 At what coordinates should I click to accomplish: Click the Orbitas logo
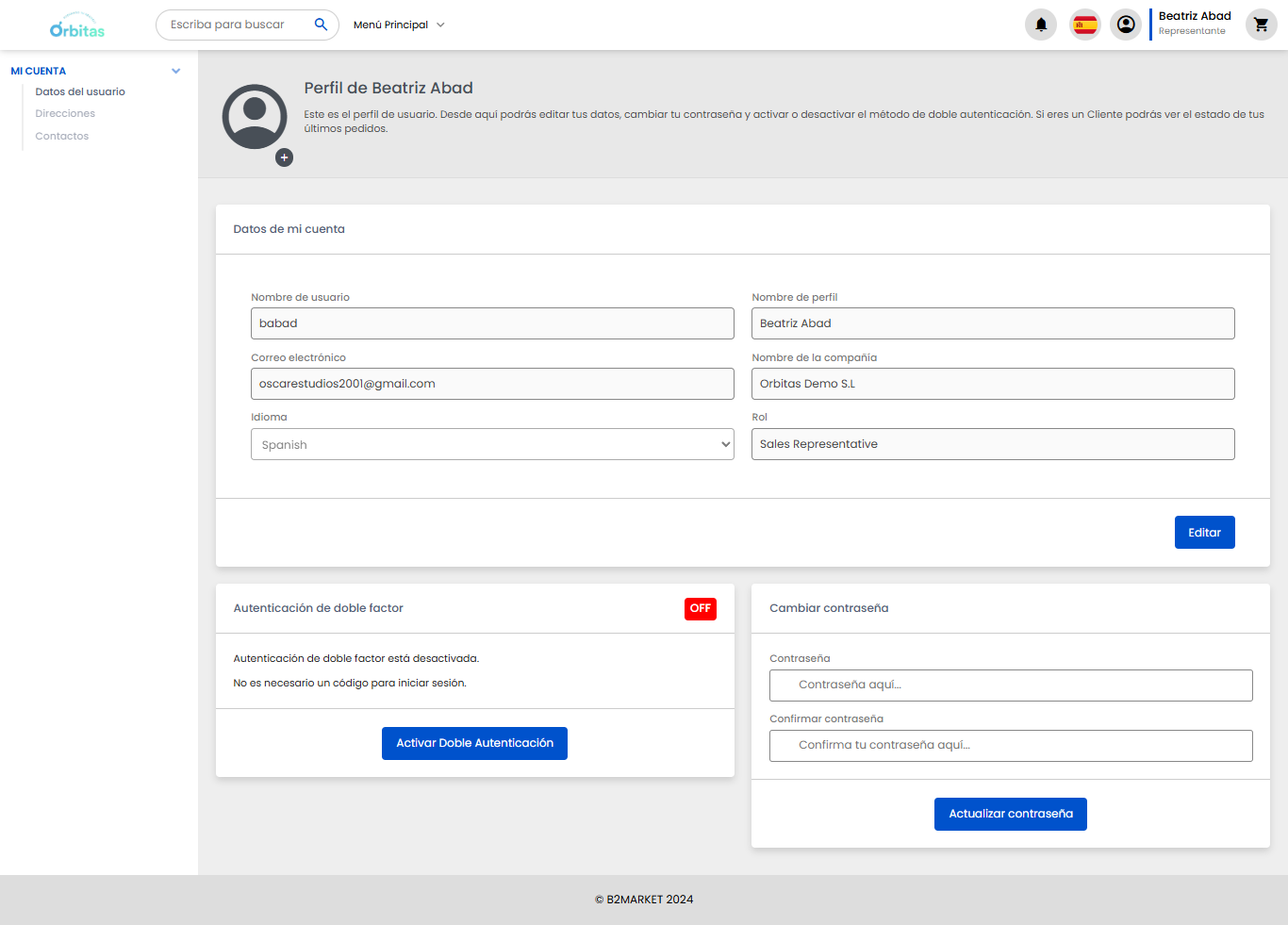[x=77, y=26]
